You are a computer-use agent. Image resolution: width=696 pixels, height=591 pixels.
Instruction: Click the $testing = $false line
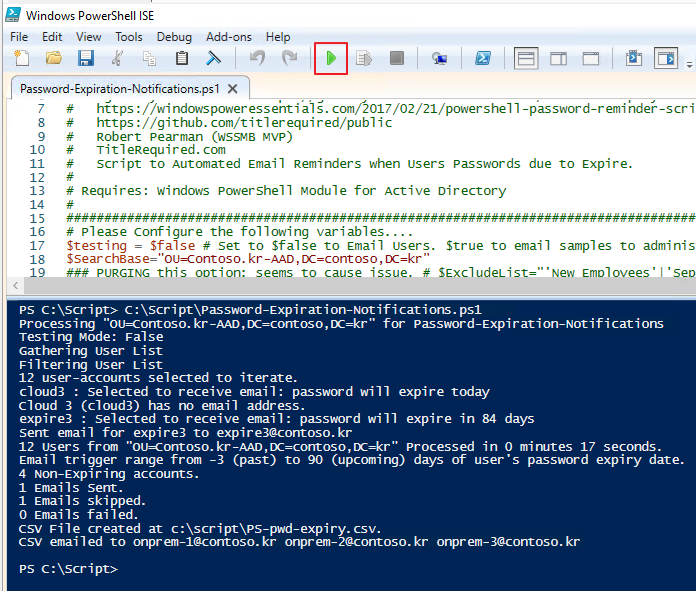tap(131, 246)
